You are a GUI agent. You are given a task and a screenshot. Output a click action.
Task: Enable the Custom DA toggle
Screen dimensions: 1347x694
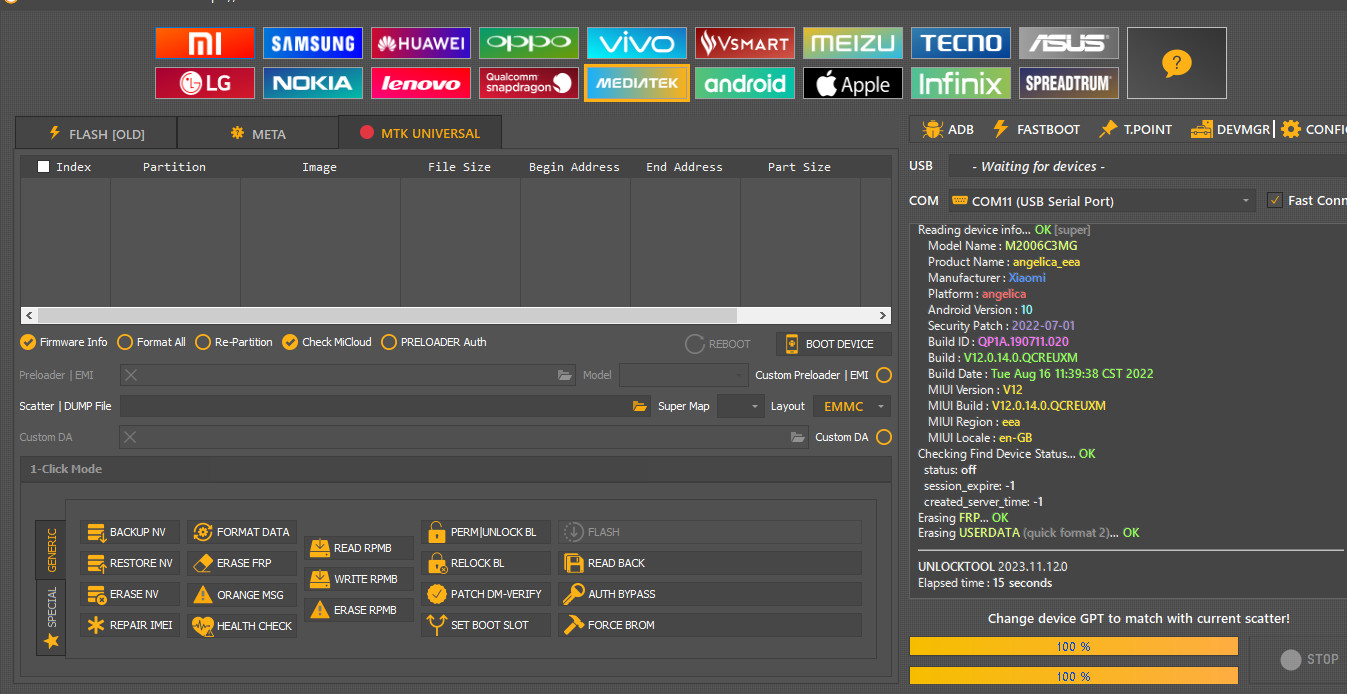point(884,437)
